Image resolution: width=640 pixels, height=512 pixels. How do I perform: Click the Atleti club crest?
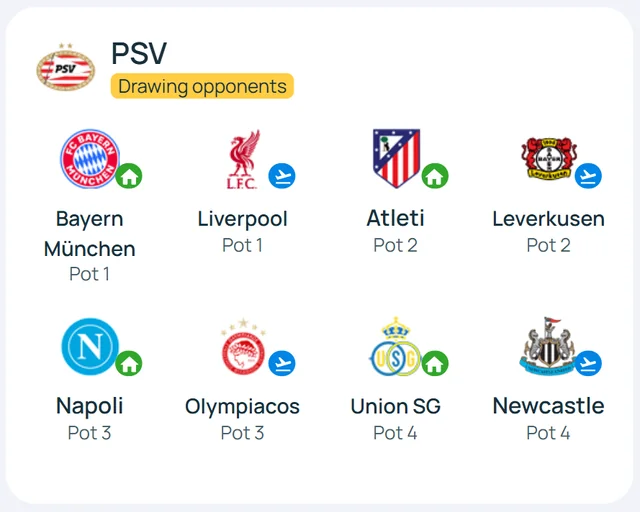(396, 158)
